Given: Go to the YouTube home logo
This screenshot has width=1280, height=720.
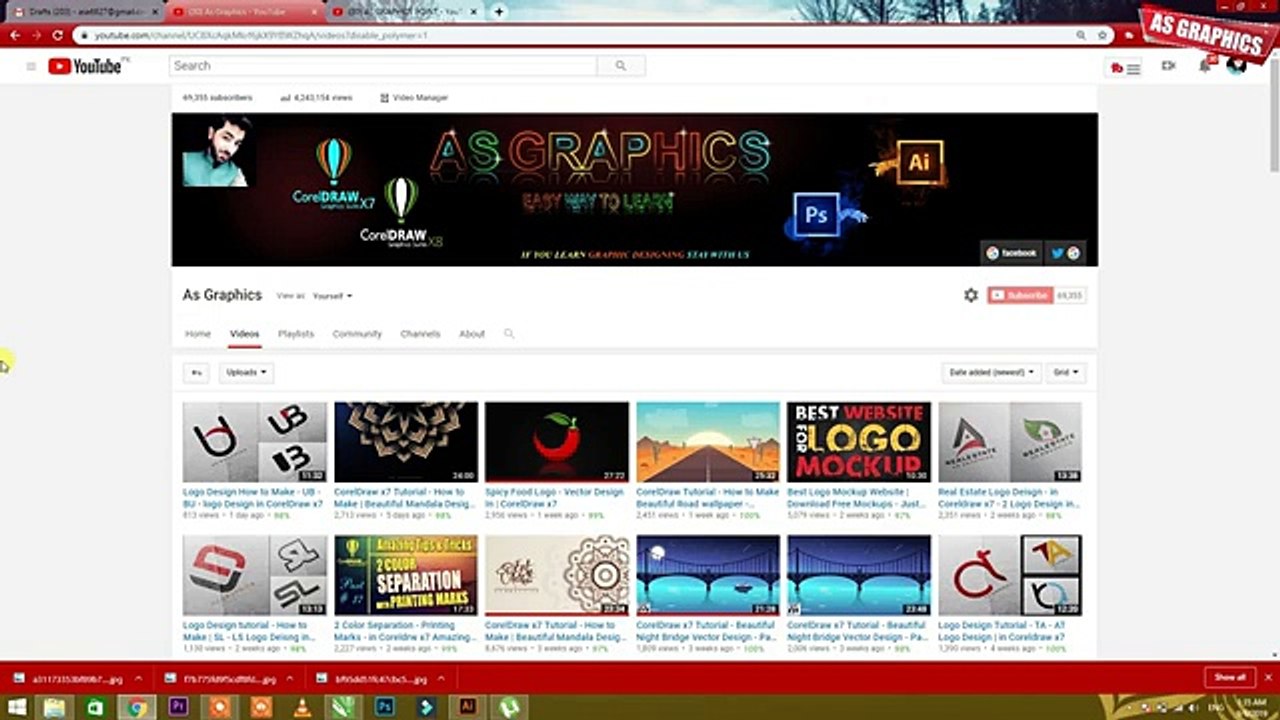Looking at the screenshot, I should point(84,66).
